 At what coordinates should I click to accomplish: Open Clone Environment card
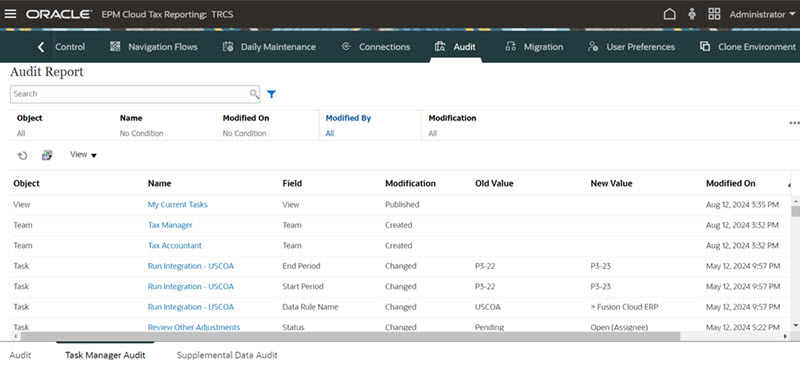tap(747, 47)
